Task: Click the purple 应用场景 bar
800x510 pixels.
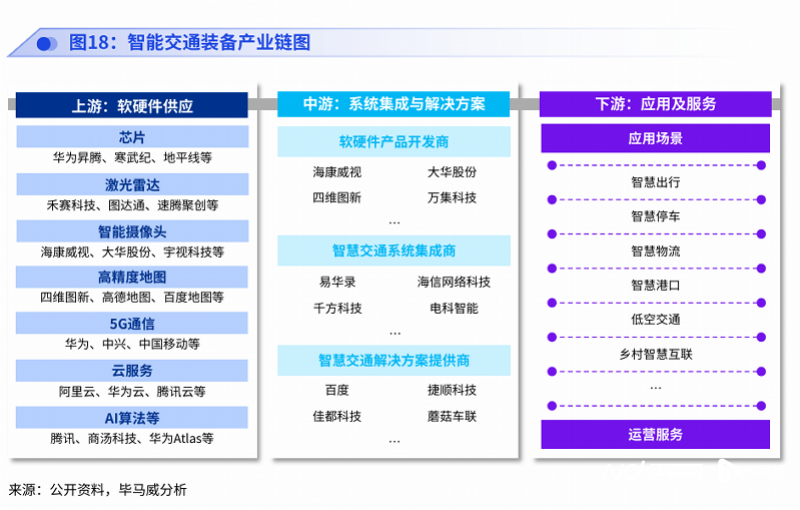Action: [x=656, y=138]
